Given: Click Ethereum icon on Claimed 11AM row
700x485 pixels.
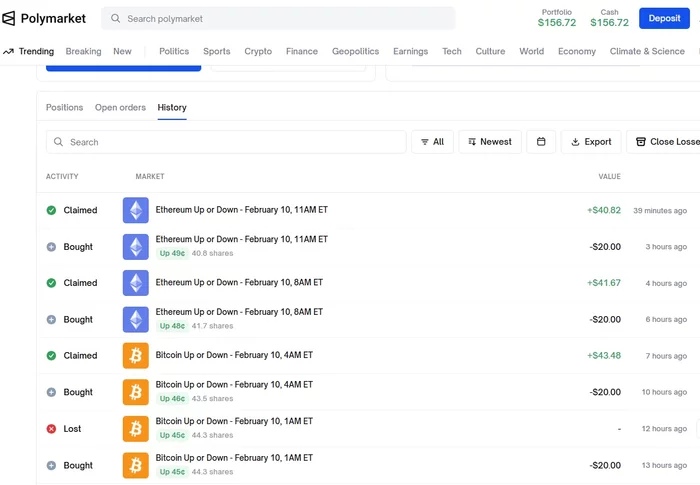Looking at the screenshot, I should click(x=136, y=210).
